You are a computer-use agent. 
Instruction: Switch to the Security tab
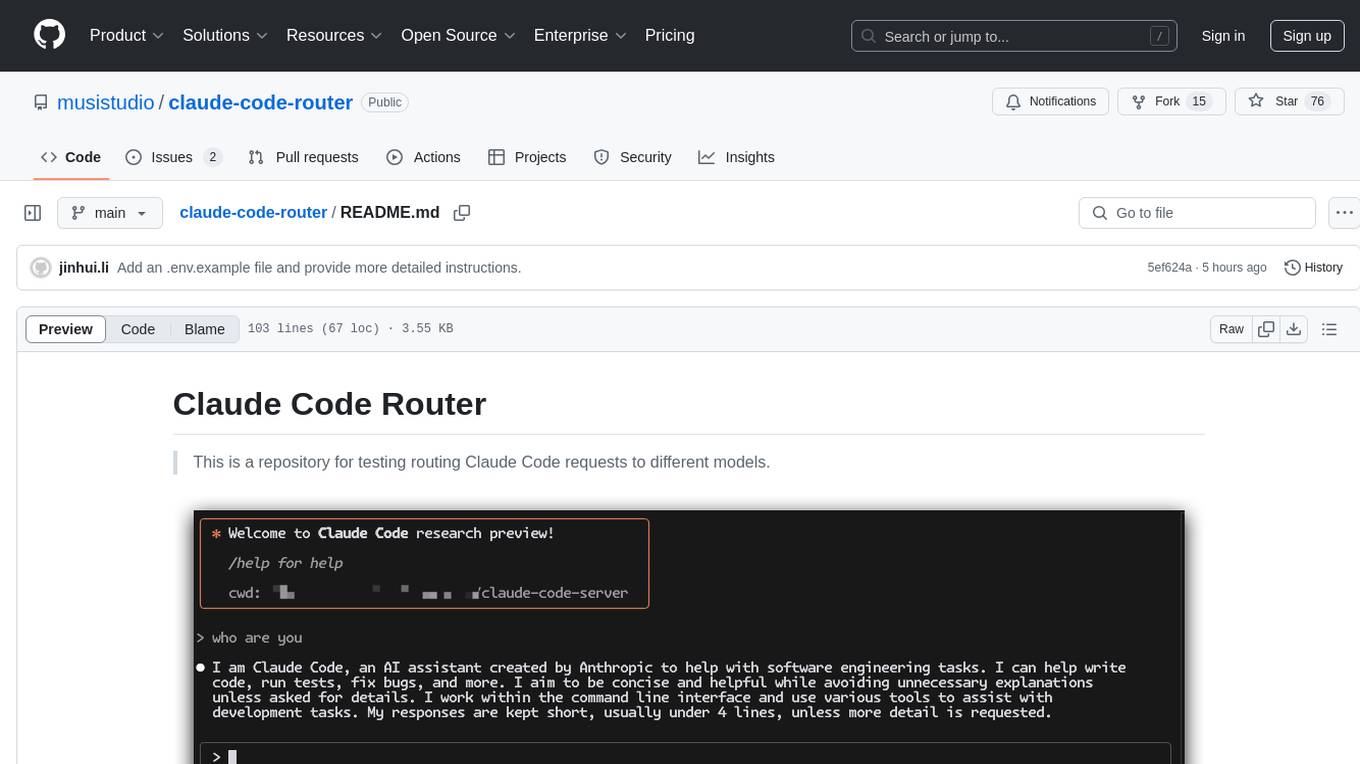tap(632, 157)
